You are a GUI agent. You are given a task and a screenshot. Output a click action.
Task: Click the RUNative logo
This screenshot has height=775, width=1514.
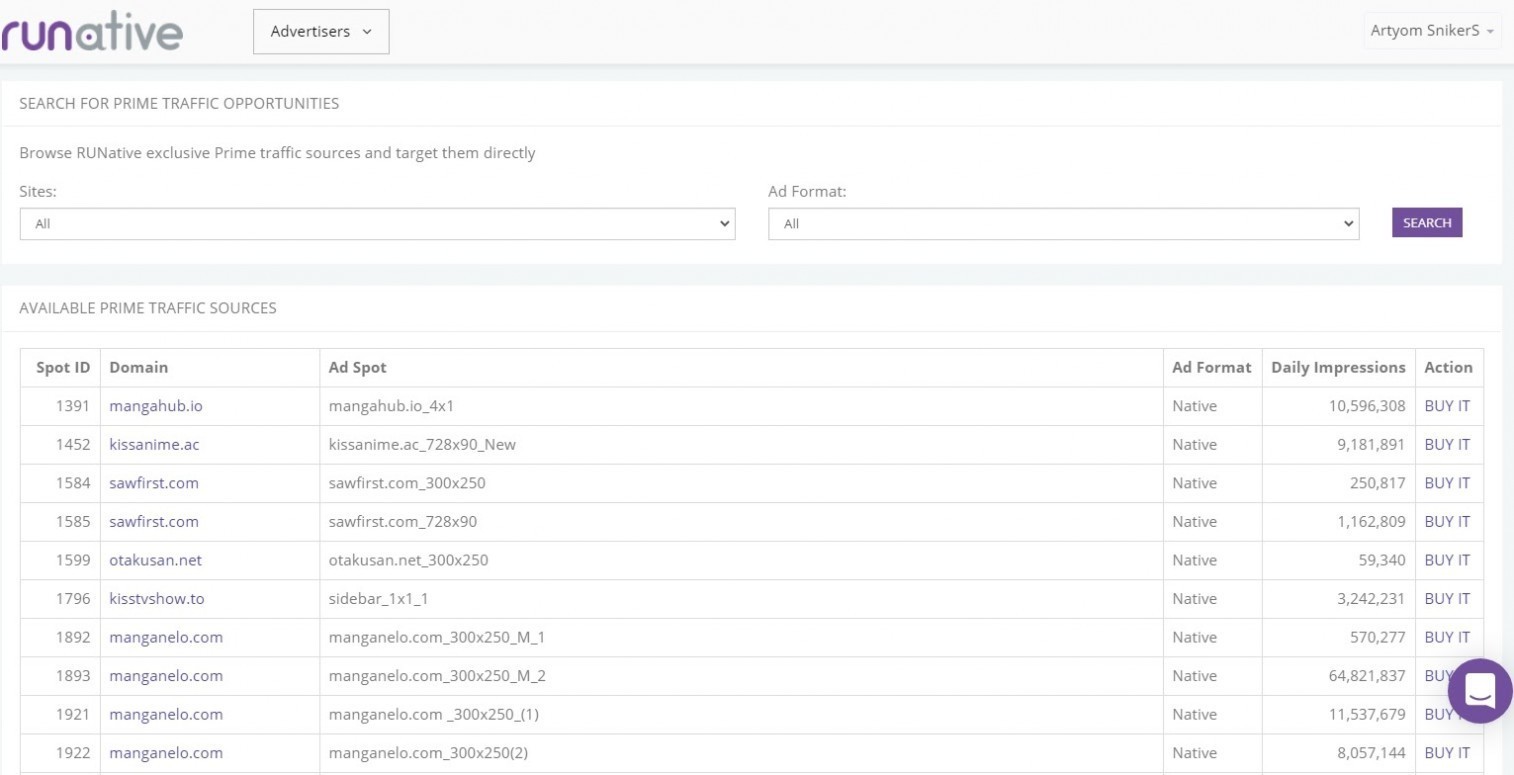[x=92, y=32]
